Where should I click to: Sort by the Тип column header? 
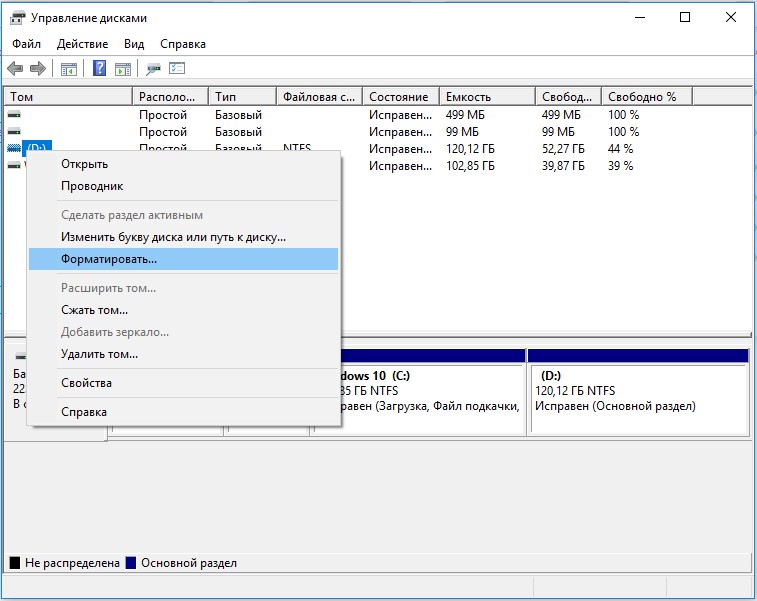242,97
